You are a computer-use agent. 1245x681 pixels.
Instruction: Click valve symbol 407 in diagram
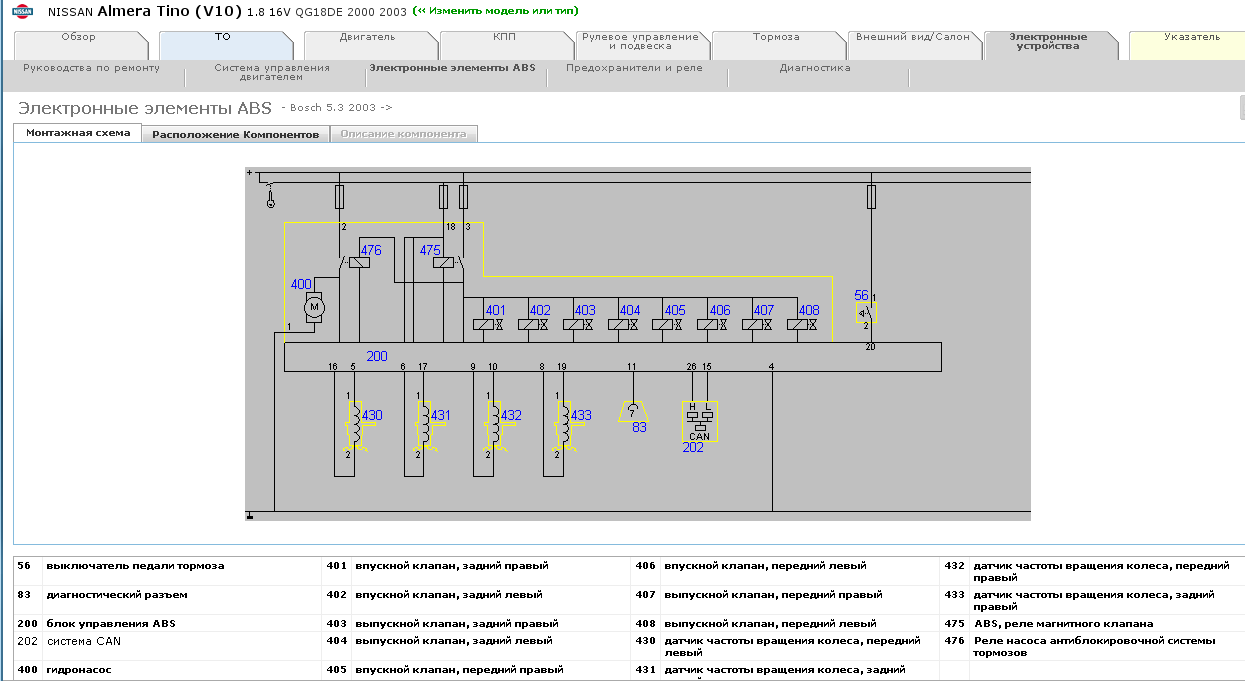pyautogui.click(x=758, y=324)
